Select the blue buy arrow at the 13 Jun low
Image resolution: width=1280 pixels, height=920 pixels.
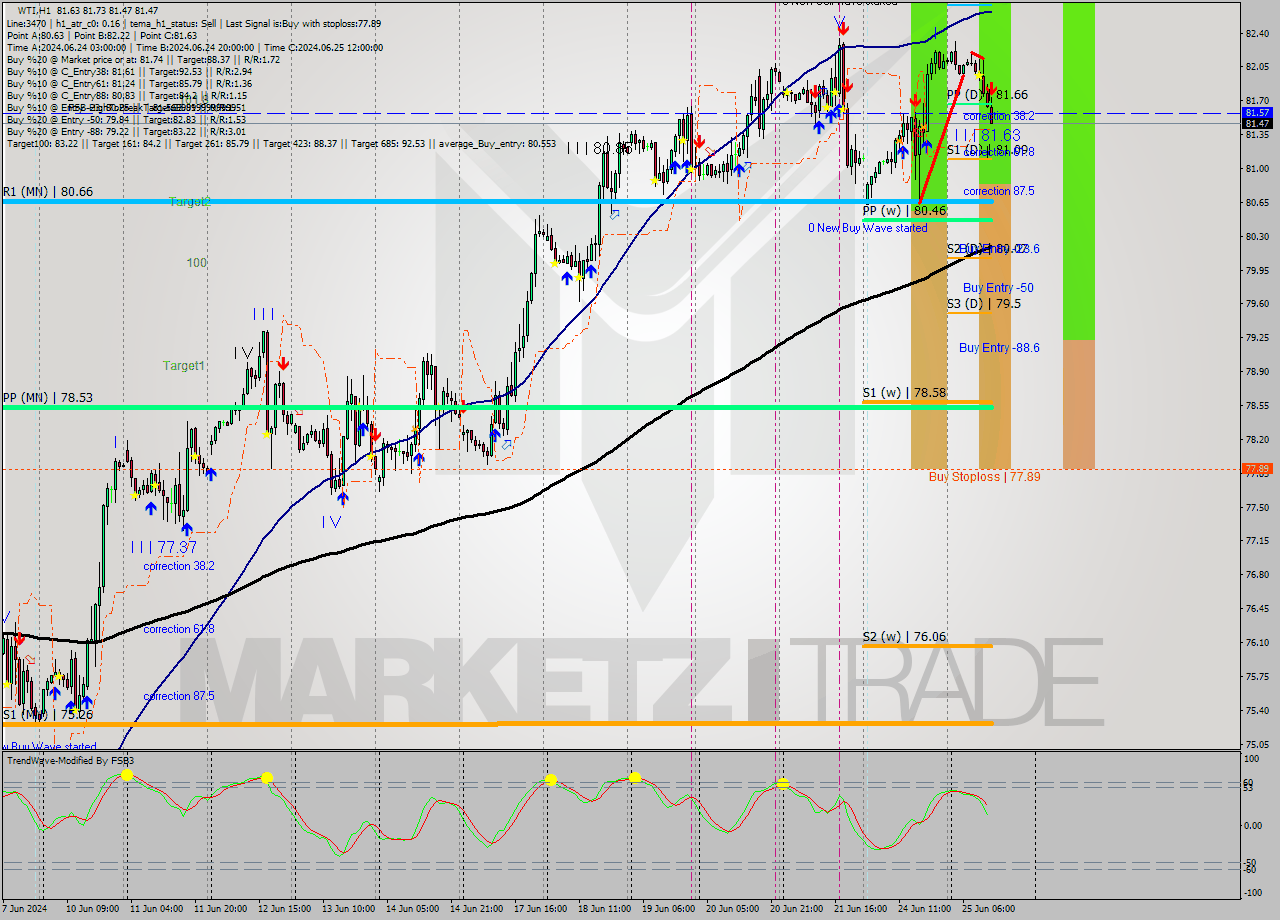[x=344, y=496]
